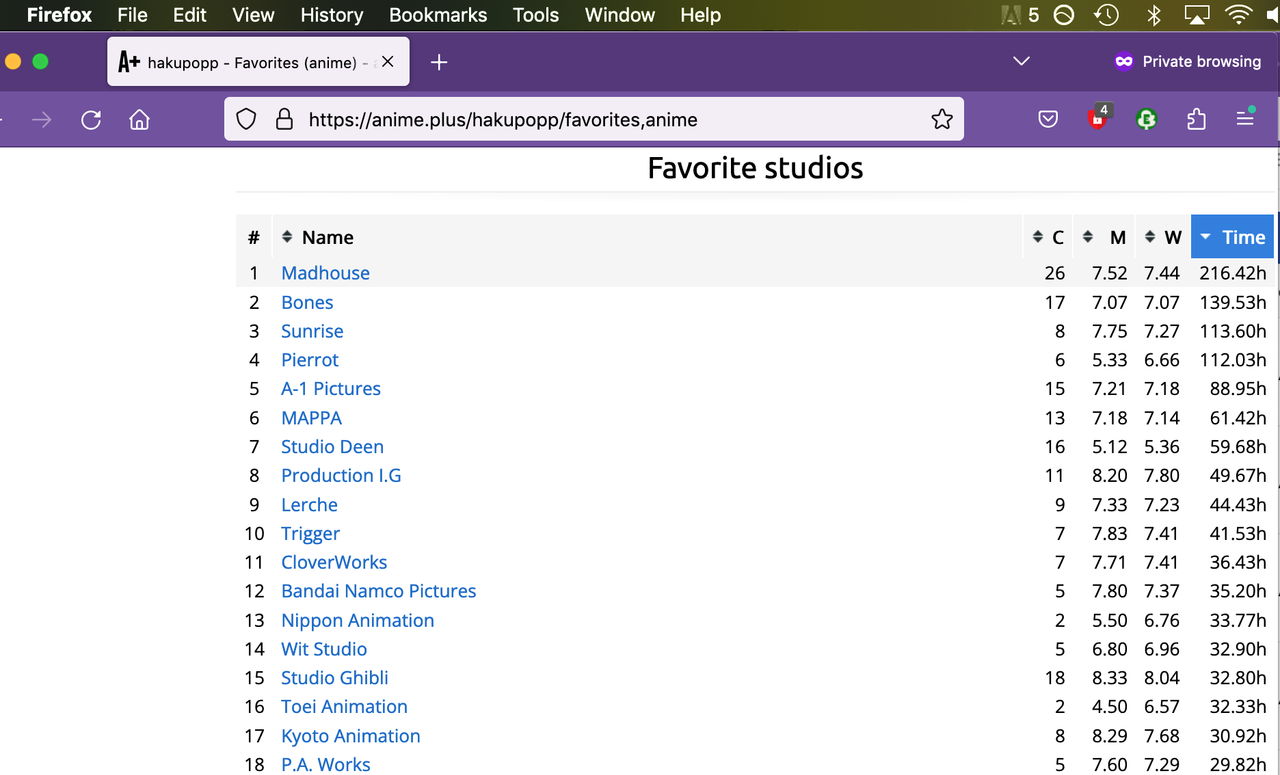Reload the page with the refresh icon

tap(91, 120)
